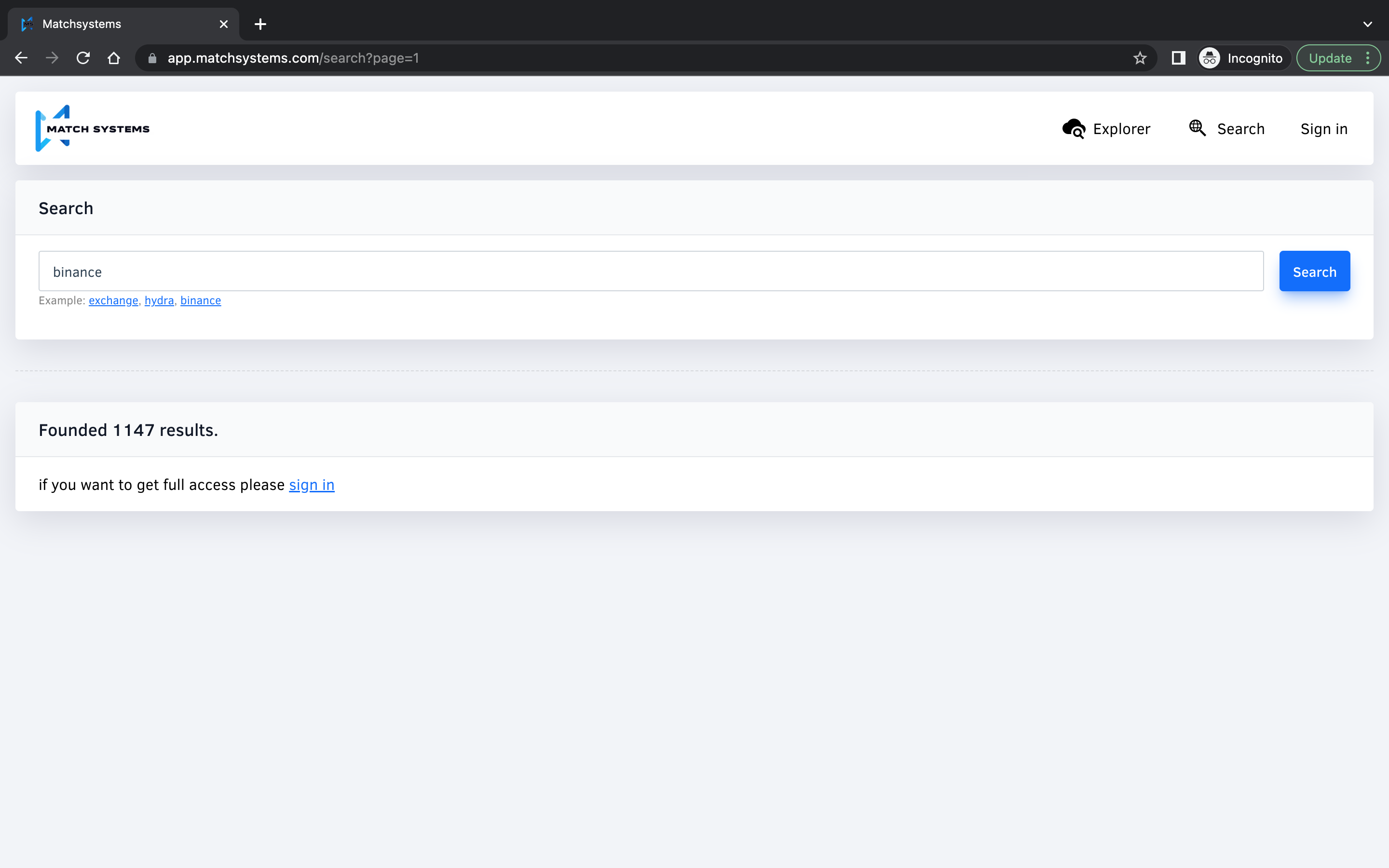Focus the search field containing binance
This screenshot has height=868, width=1389.
(651, 271)
